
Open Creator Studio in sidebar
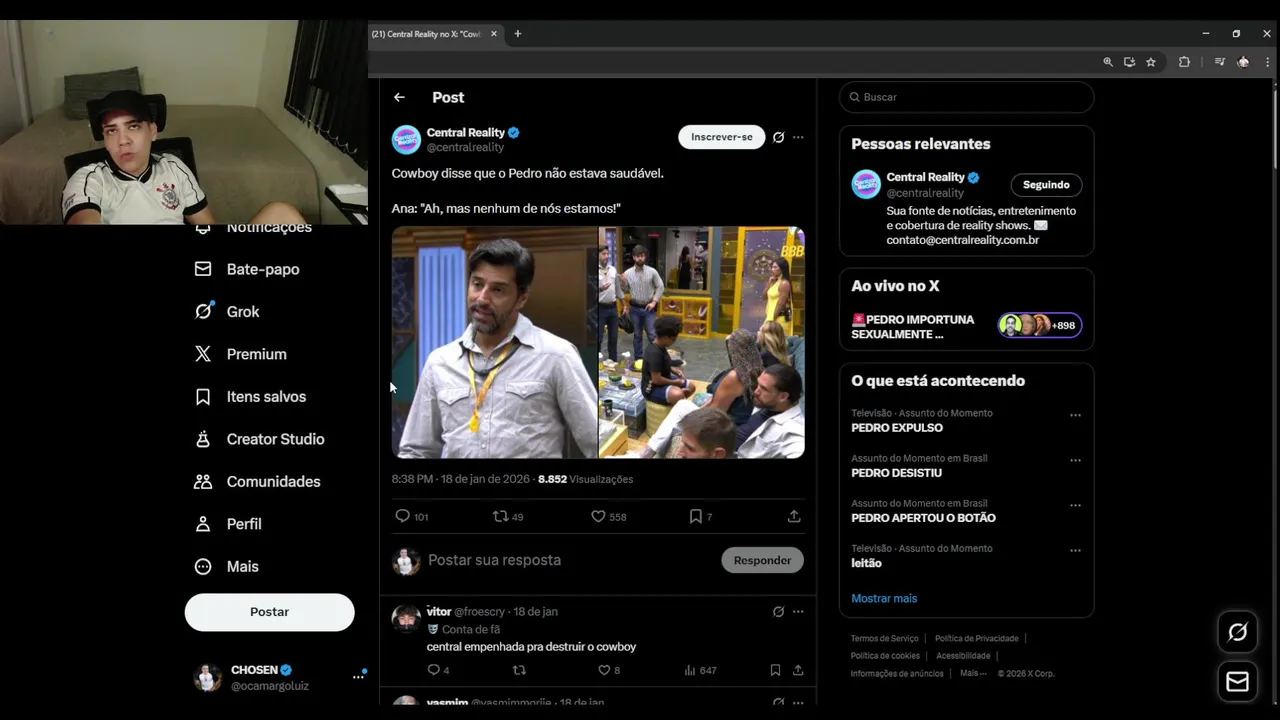click(259, 439)
